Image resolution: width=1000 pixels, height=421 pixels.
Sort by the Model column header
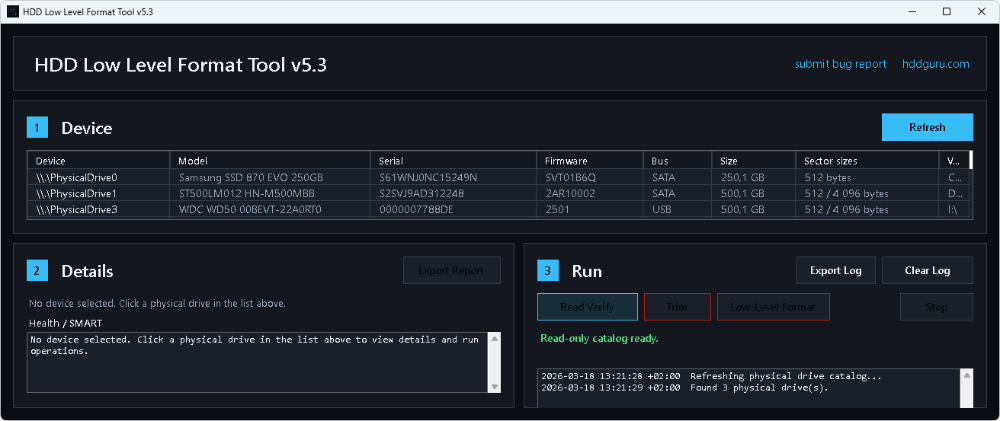[270, 161]
